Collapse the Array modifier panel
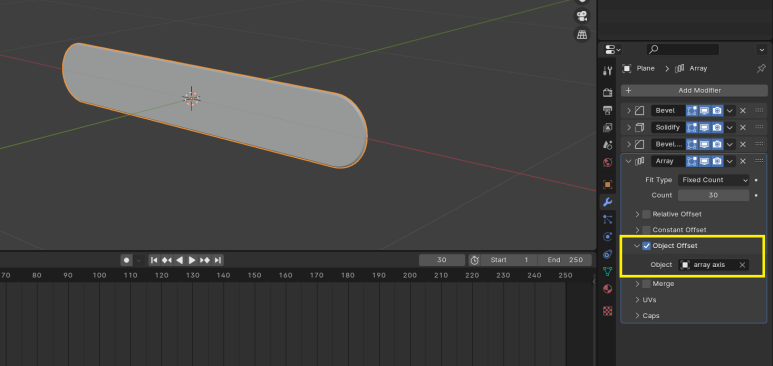The width and height of the screenshot is (773, 366). point(629,161)
